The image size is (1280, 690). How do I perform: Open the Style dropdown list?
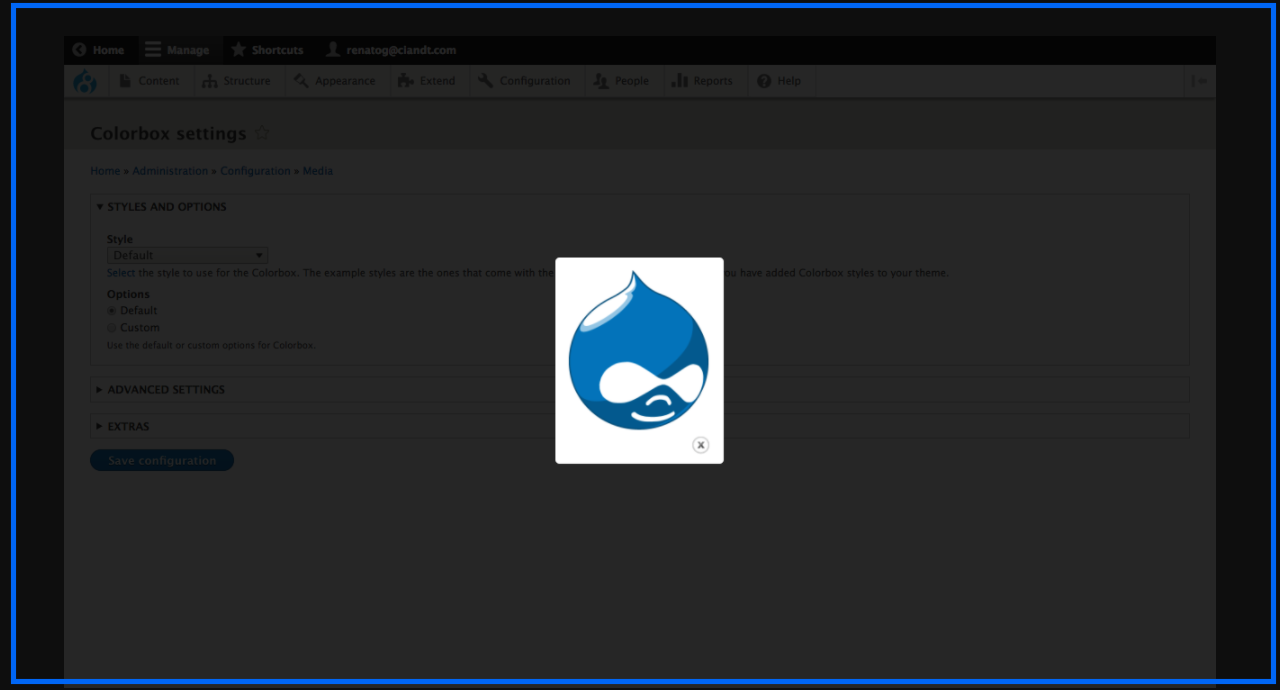tap(187, 256)
